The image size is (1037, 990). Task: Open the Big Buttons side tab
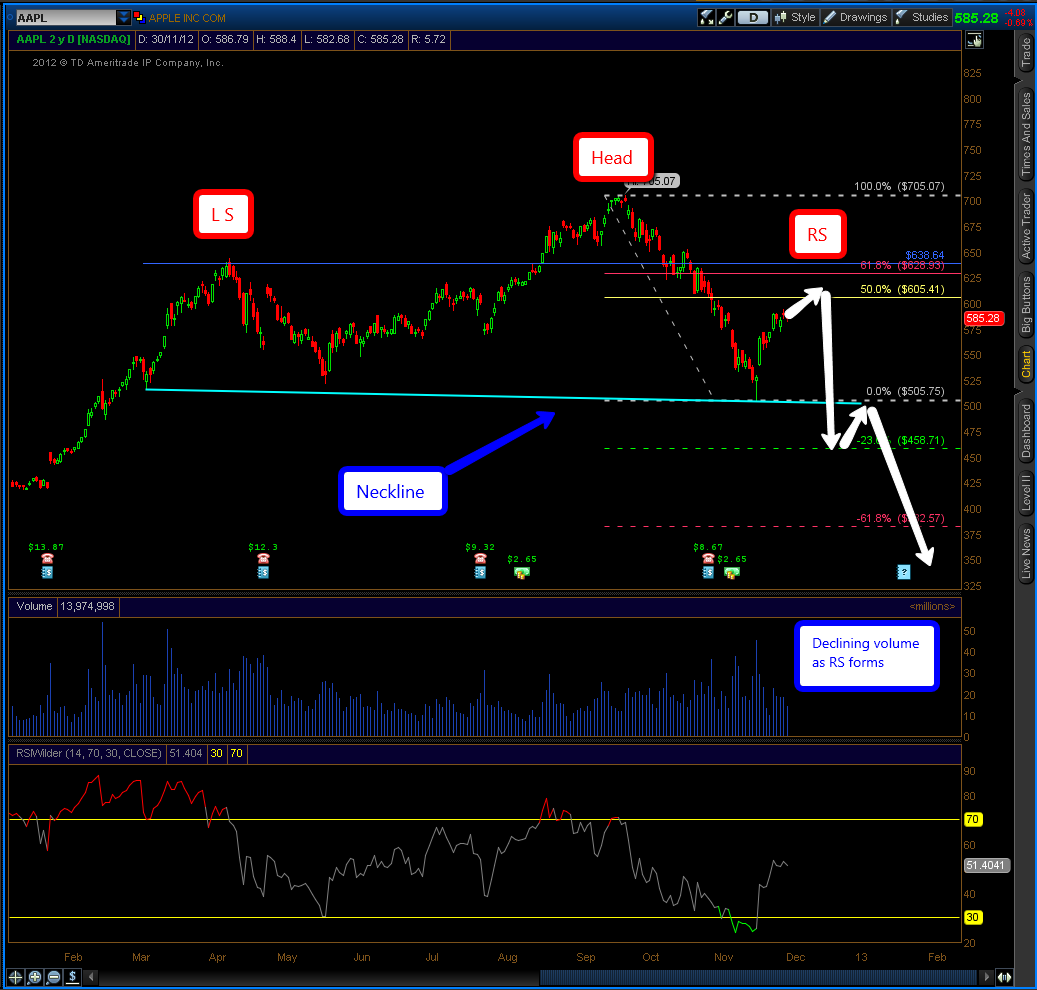pos(1026,304)
